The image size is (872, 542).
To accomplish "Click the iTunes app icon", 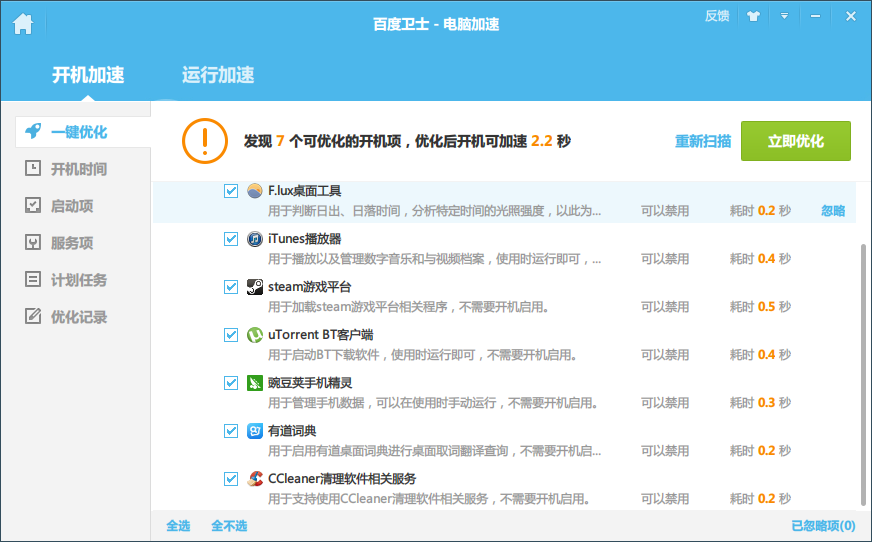I will 255,239.
